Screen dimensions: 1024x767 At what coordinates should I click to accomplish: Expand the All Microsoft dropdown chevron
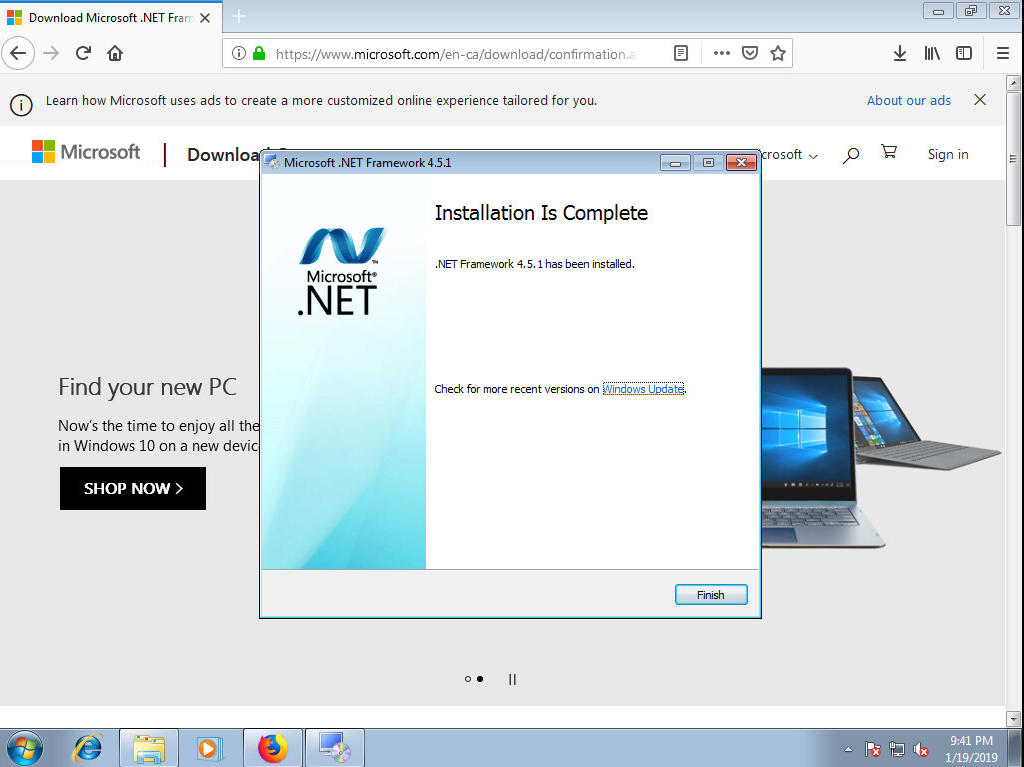[x=813, y=156]
